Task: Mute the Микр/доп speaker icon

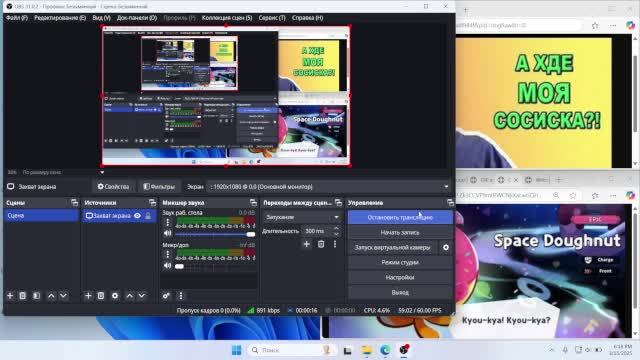Action: [167, 266]
